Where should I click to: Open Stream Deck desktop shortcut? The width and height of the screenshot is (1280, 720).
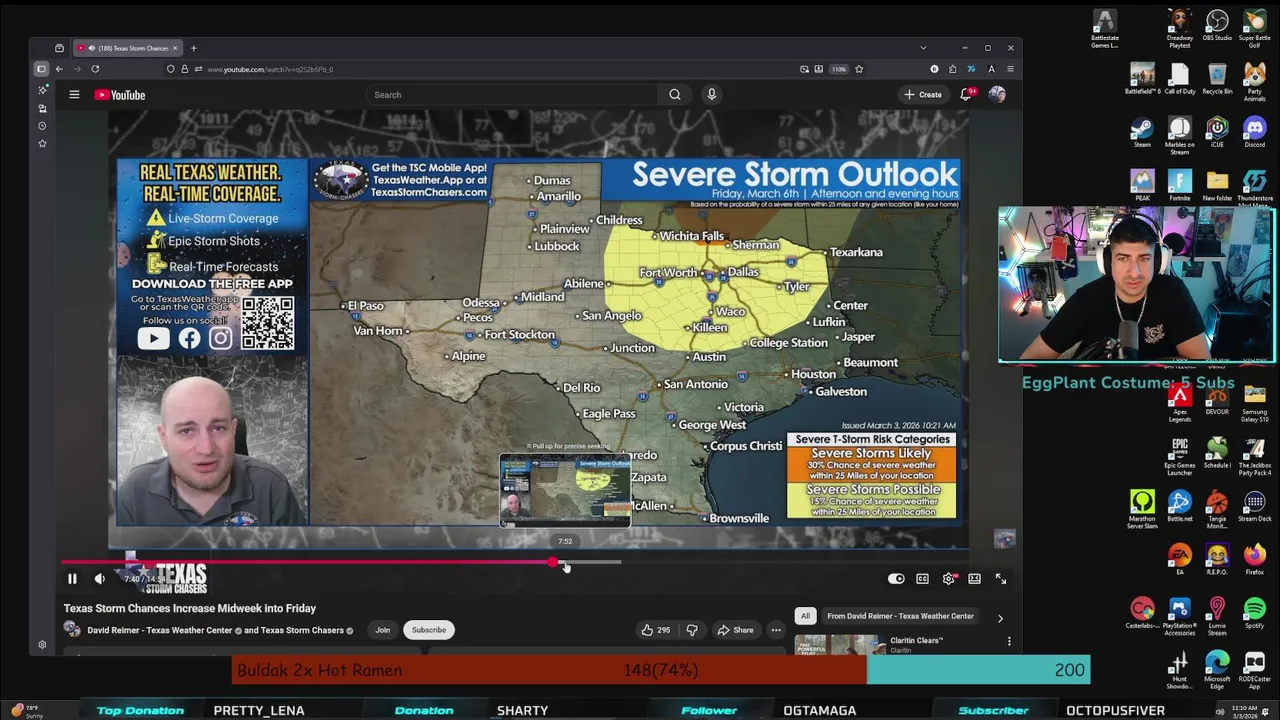coord(1255,506)
